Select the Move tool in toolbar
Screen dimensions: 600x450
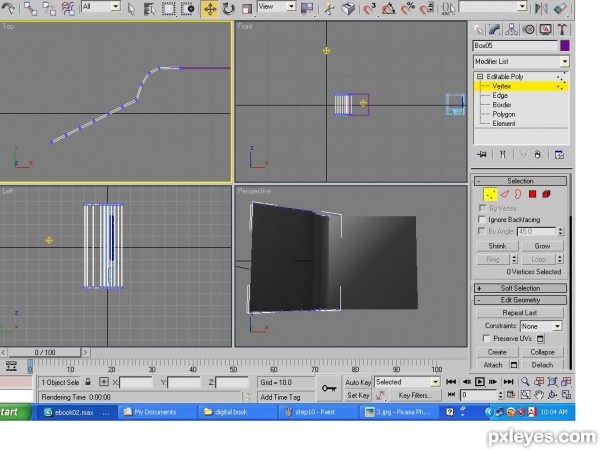pyautogui.click(x=210, y=8)
